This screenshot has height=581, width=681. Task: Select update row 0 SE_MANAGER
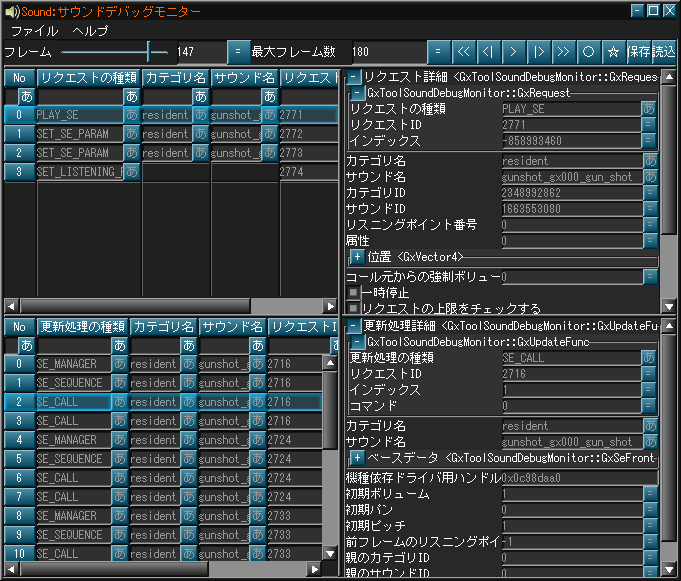pos(163,364)
